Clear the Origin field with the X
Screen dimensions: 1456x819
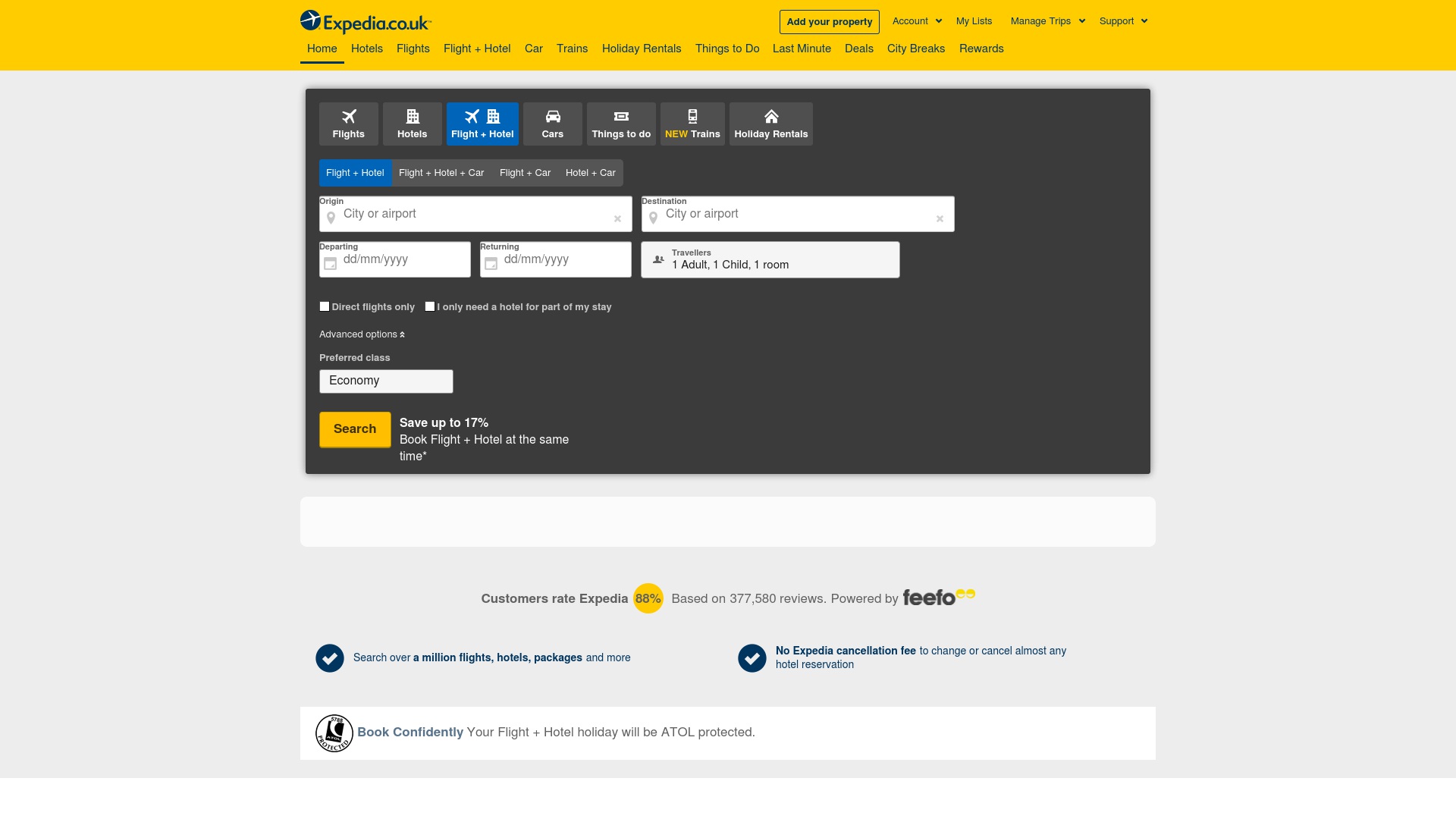(617, 218)
